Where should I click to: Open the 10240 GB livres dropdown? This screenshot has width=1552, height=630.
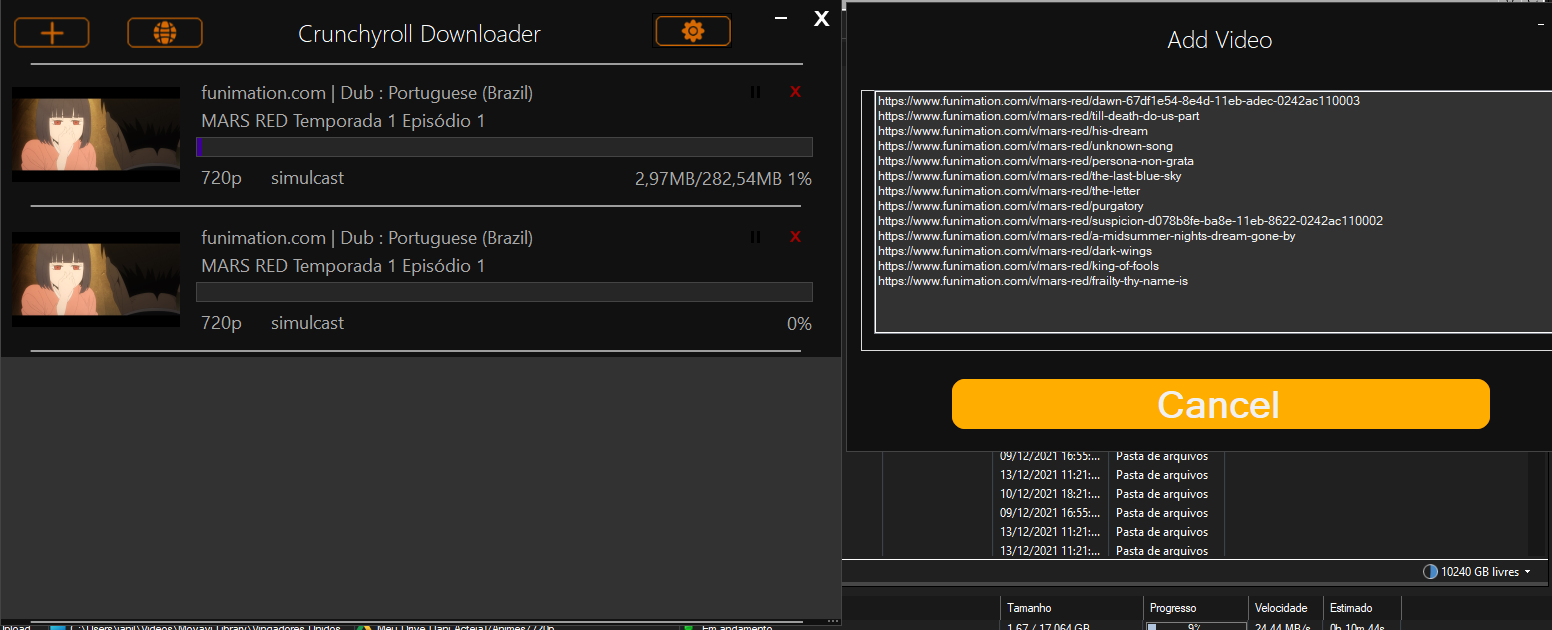pos(1476,572)
